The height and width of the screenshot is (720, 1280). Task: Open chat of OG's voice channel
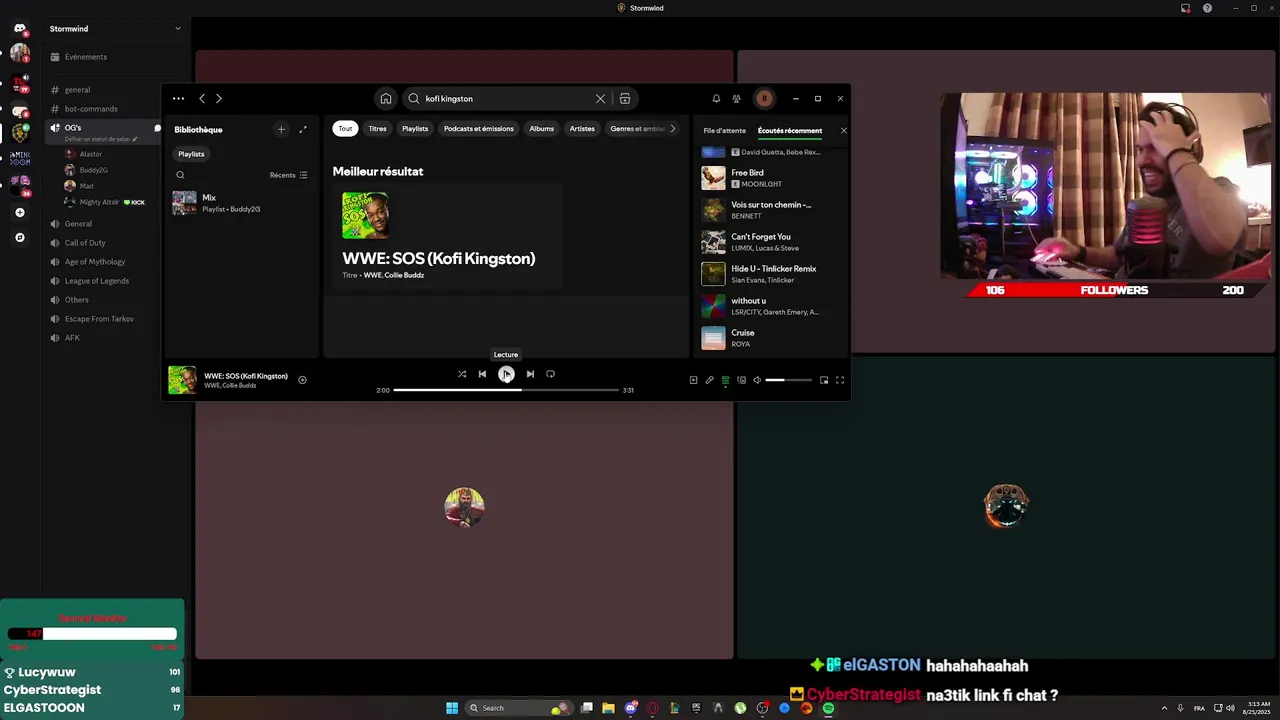[157, 128]
